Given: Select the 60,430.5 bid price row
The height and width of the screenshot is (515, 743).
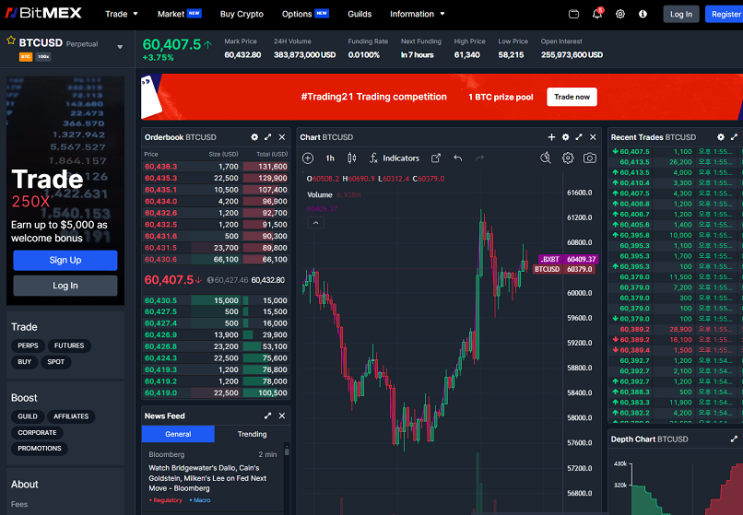Looking at the screenshot, I should pos(216,300).
